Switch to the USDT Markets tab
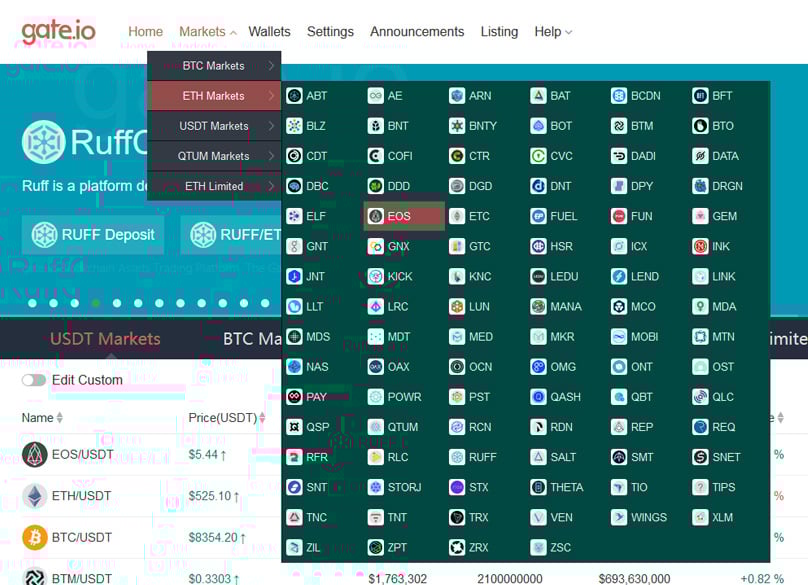Viewport: 808px width, 585px height. (x=105, y=339)
